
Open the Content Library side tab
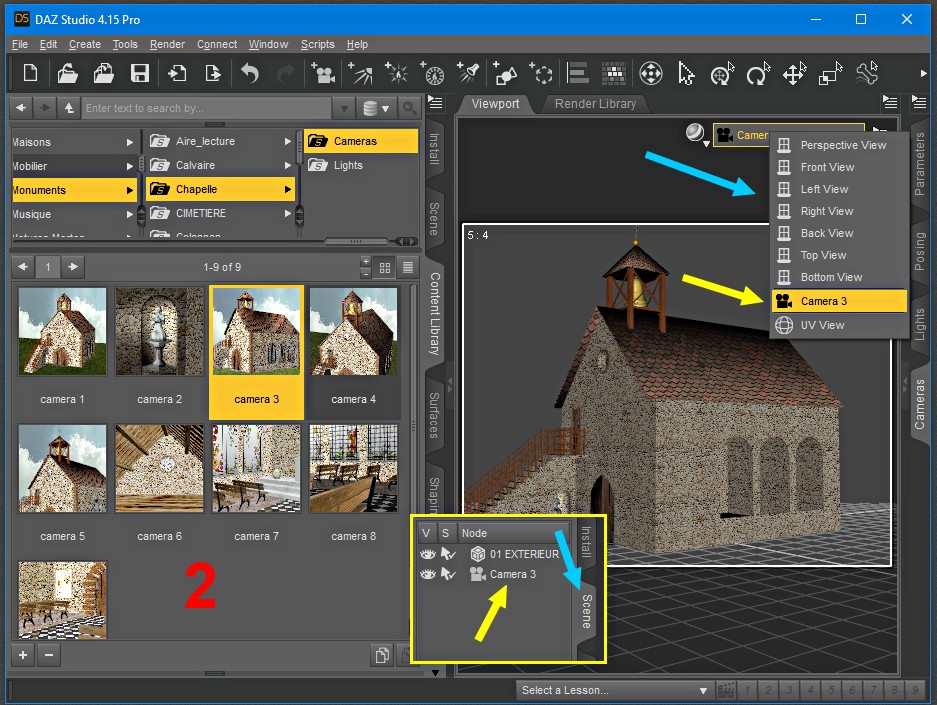435,314
